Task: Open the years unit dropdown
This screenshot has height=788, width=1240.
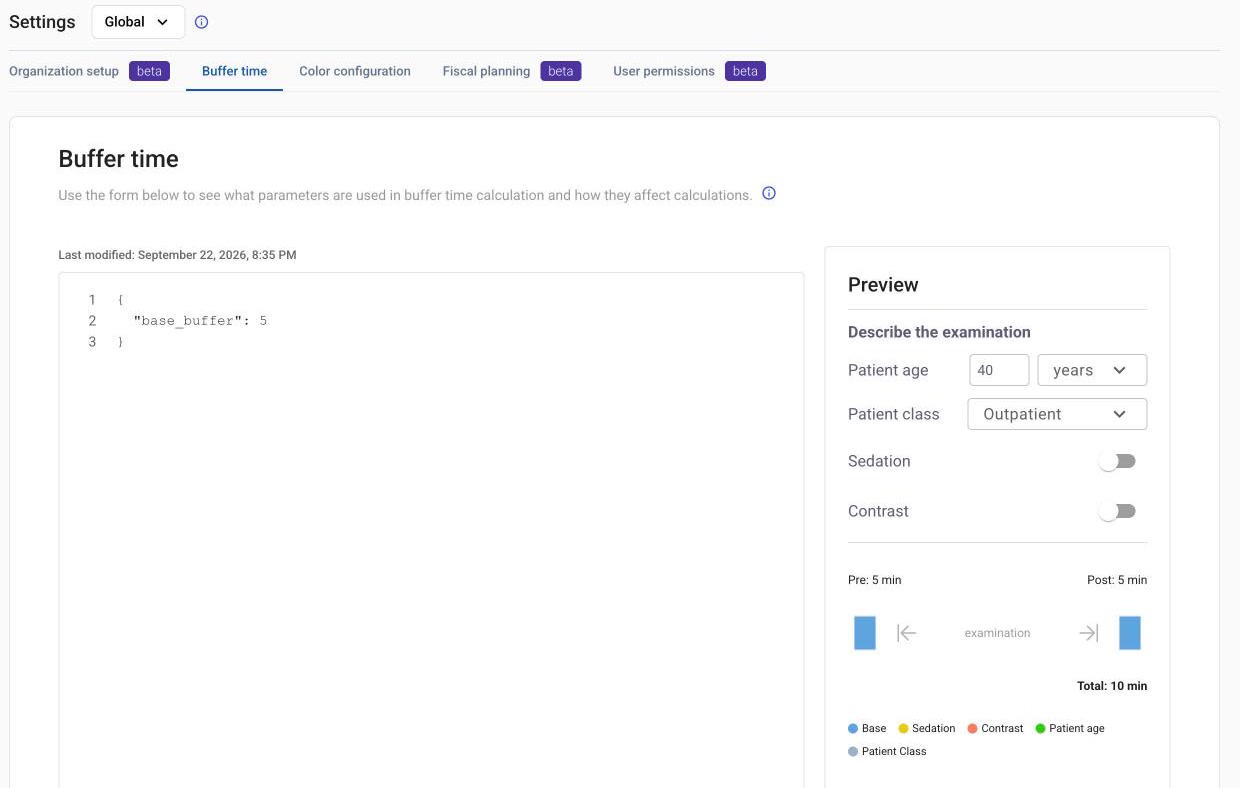Action: click(x=1092, y=370)
